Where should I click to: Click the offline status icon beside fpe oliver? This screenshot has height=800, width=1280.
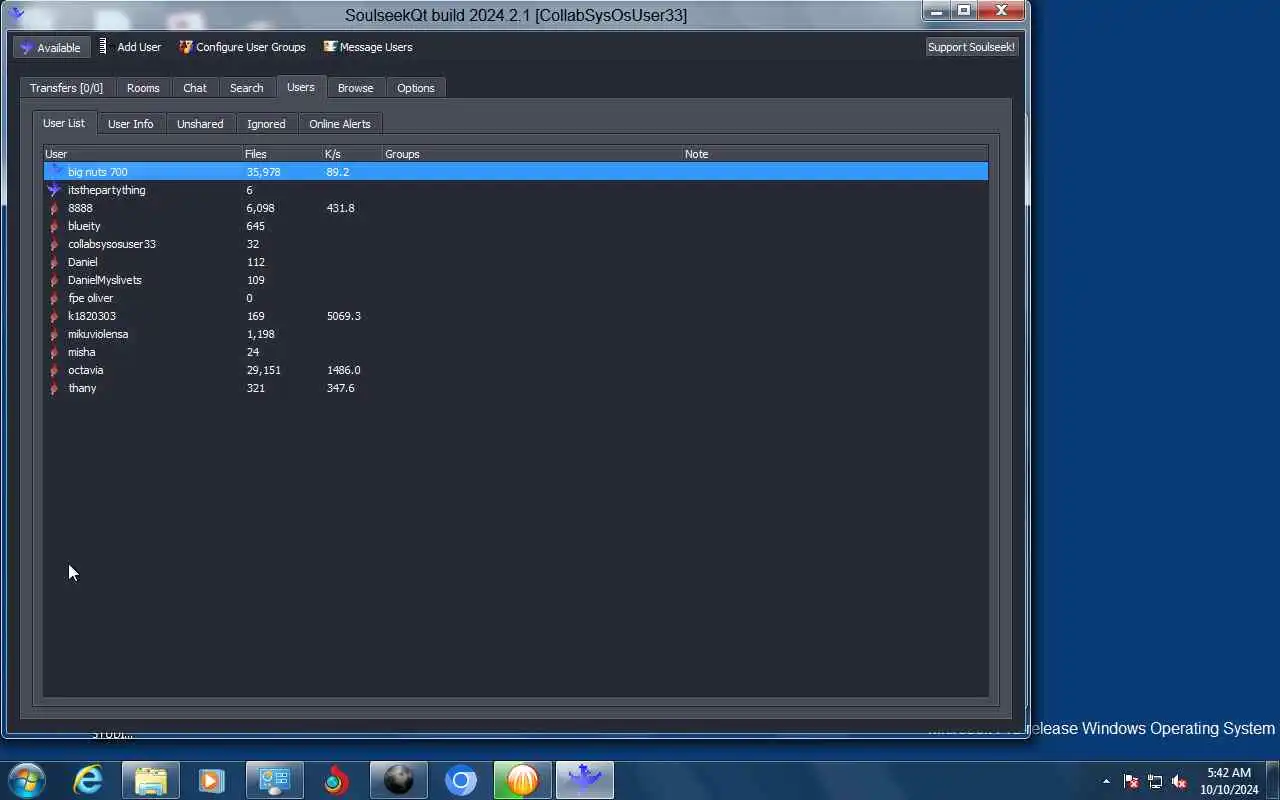pyautogui.click(x=55, y=298)
